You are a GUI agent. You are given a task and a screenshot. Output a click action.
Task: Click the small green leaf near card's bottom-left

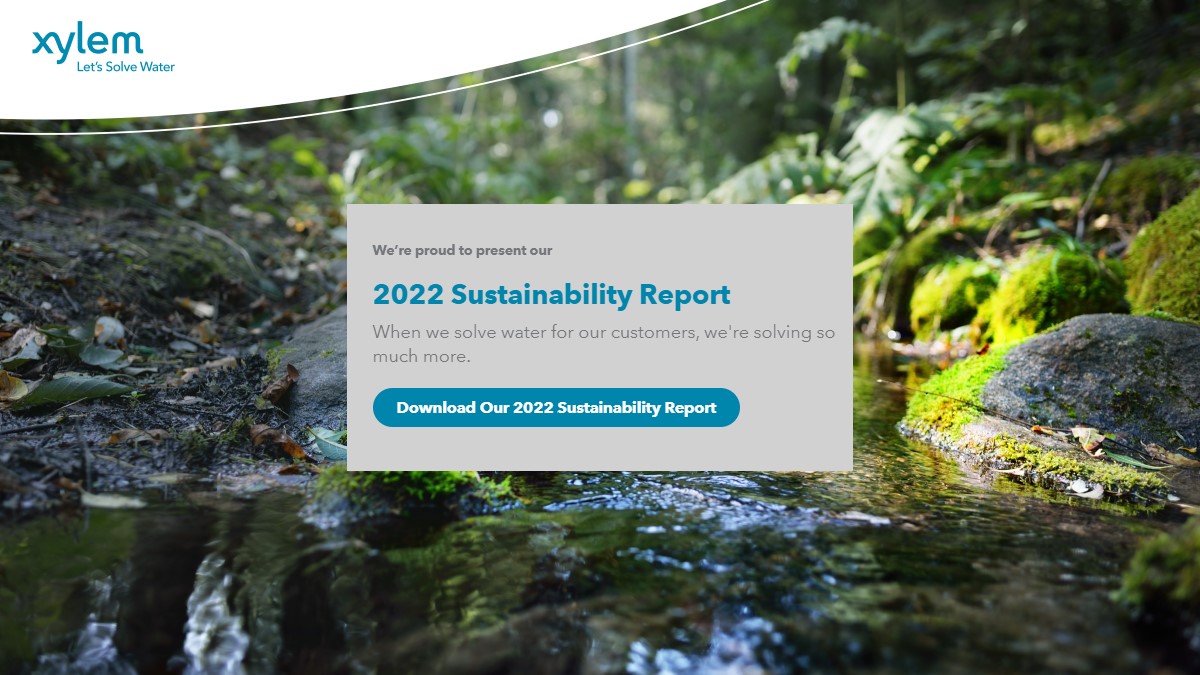(x=328, y=442)
